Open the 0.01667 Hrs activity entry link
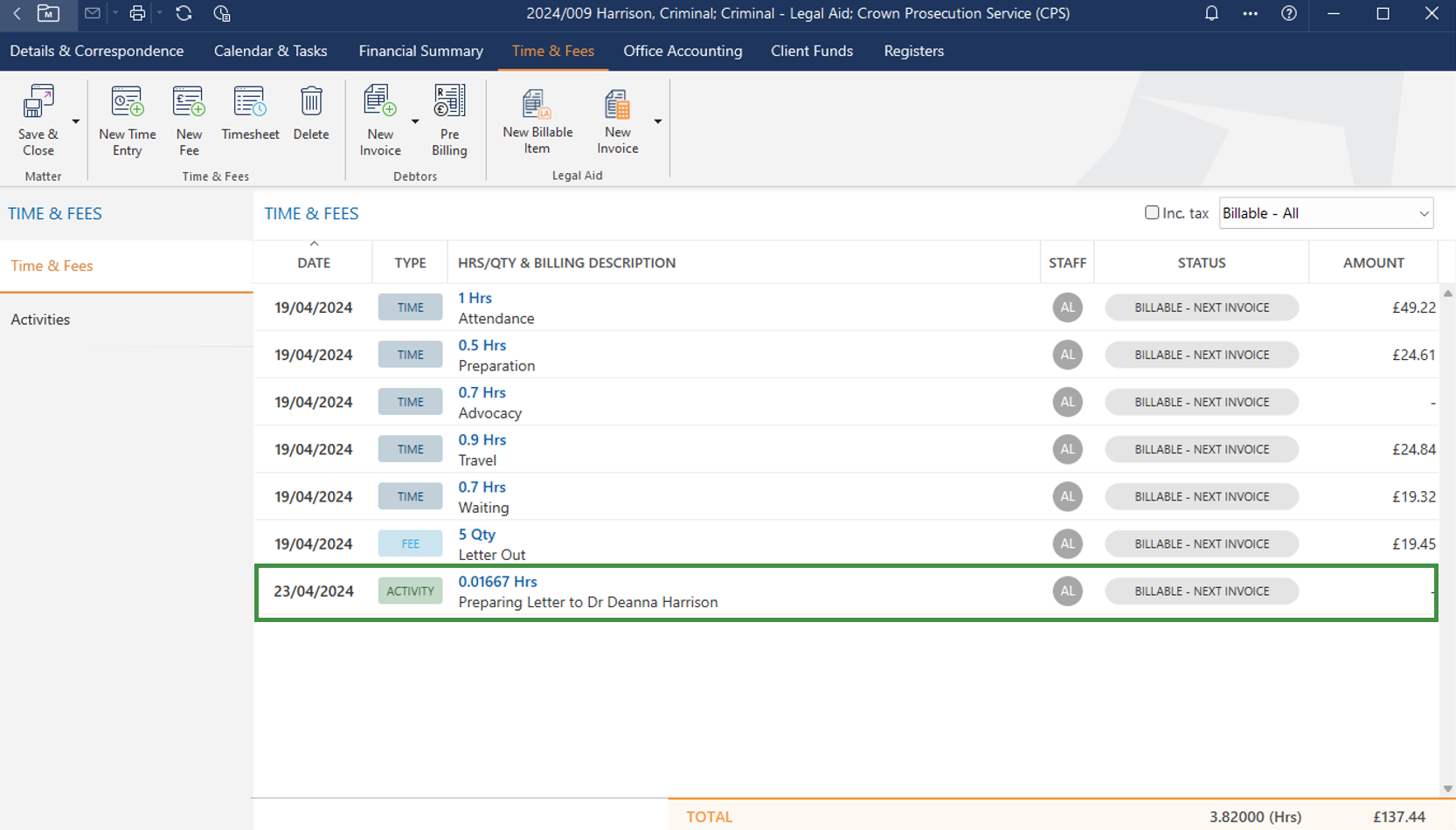Image resolution: width=1456 pixels, height=830 pixels. (497, 582)
